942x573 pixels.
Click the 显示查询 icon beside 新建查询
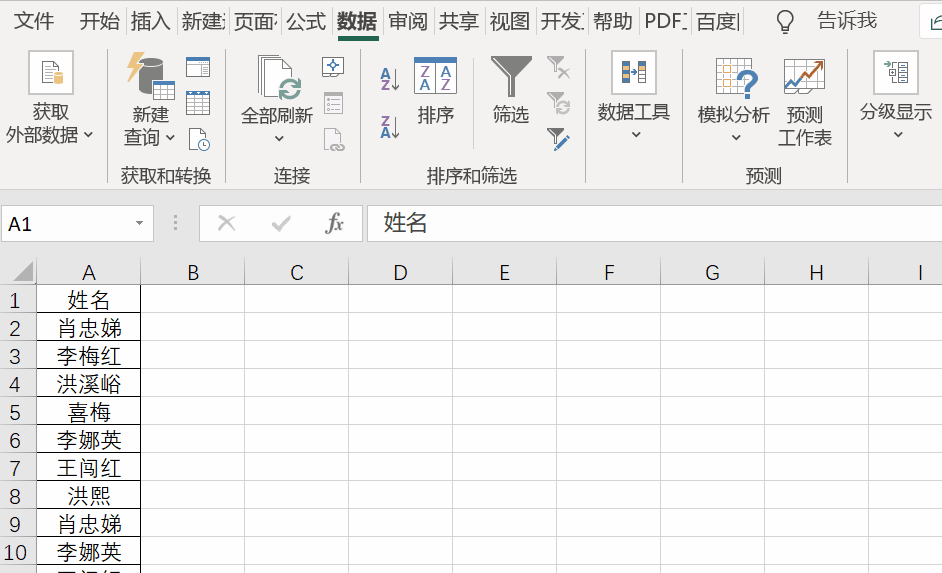198,67
